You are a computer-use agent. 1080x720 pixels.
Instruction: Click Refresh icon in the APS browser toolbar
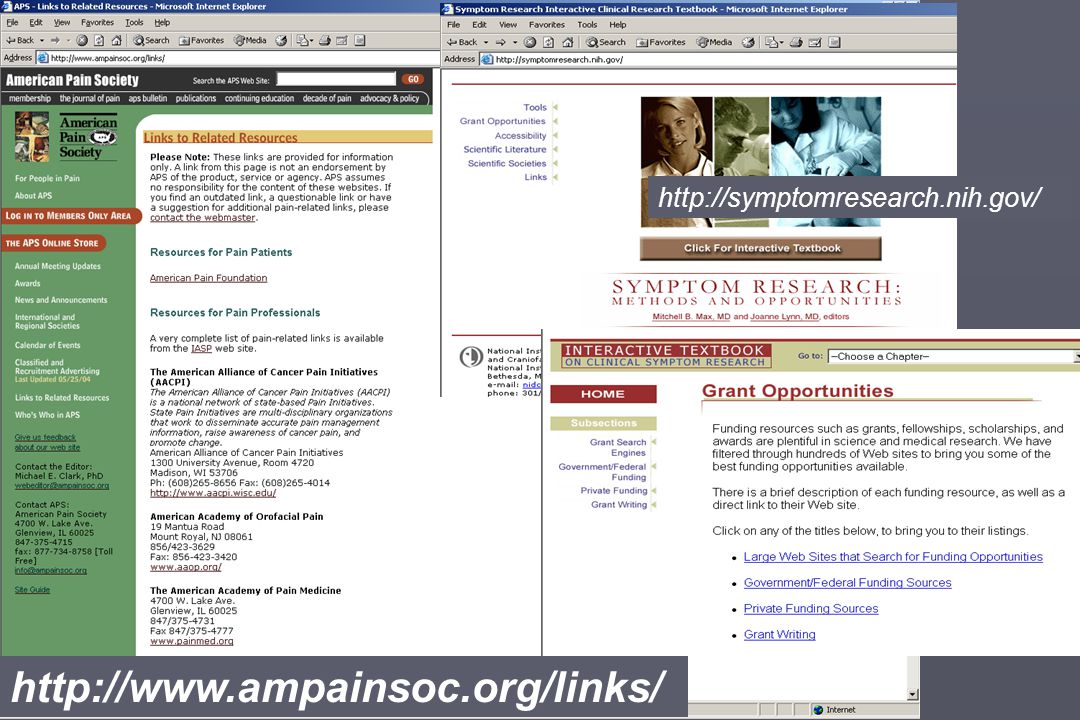pyautogui.click(x=99, y=41)
